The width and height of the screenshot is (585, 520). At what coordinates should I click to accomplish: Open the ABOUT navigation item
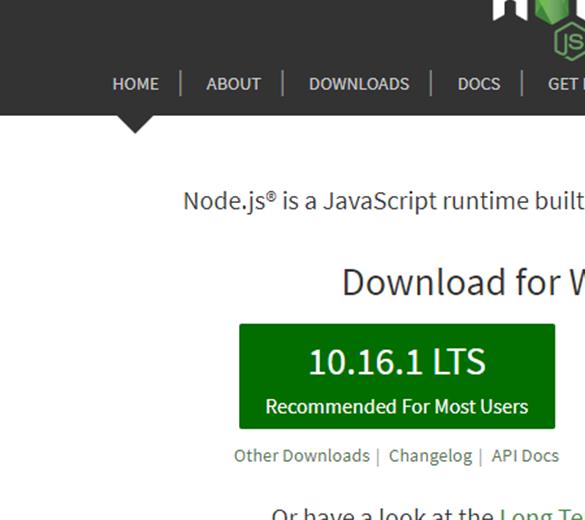pyautogui.click(x=234, y=84)
